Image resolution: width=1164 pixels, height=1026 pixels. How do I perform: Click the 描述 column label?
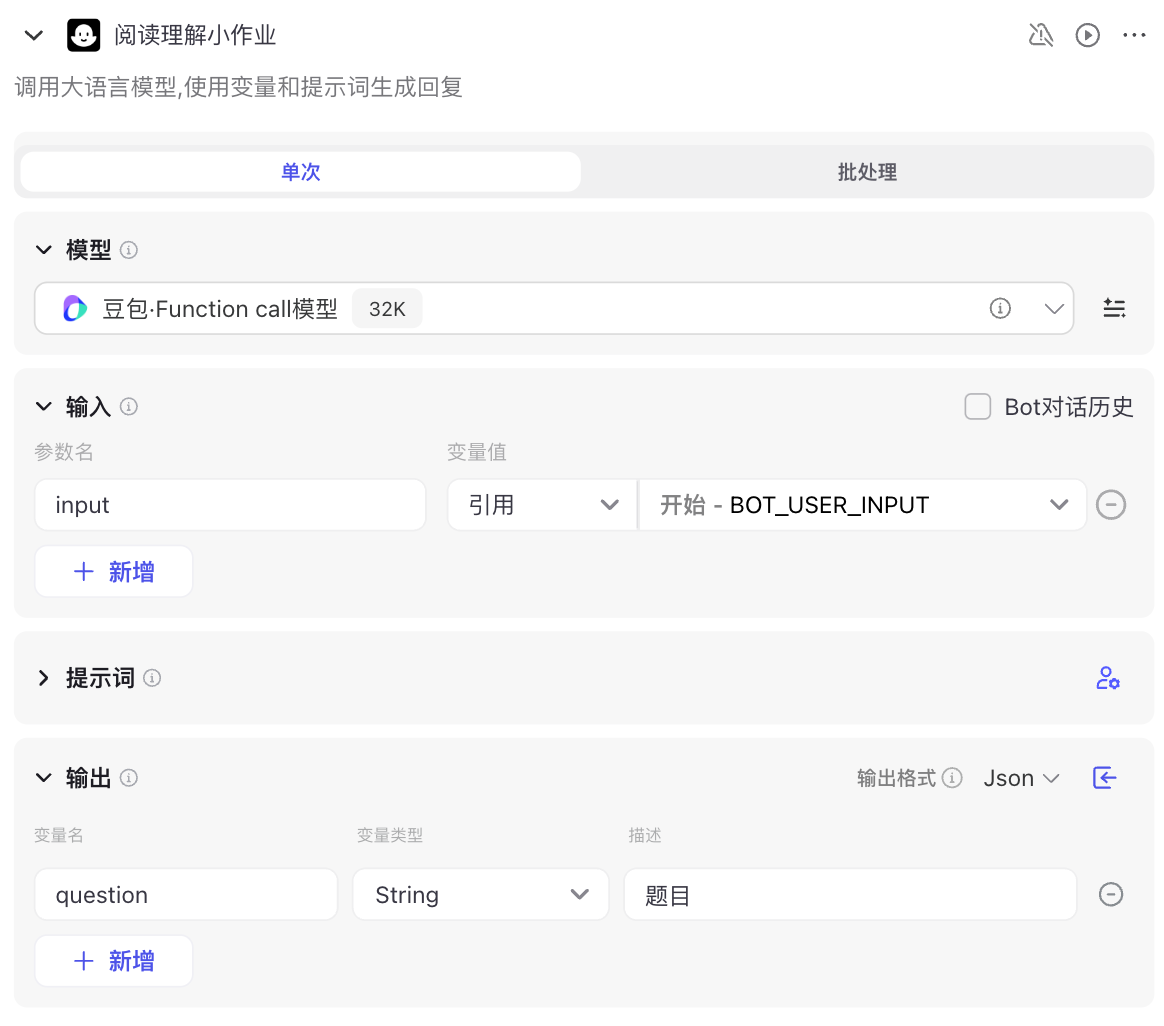click(x=644, y=835)
